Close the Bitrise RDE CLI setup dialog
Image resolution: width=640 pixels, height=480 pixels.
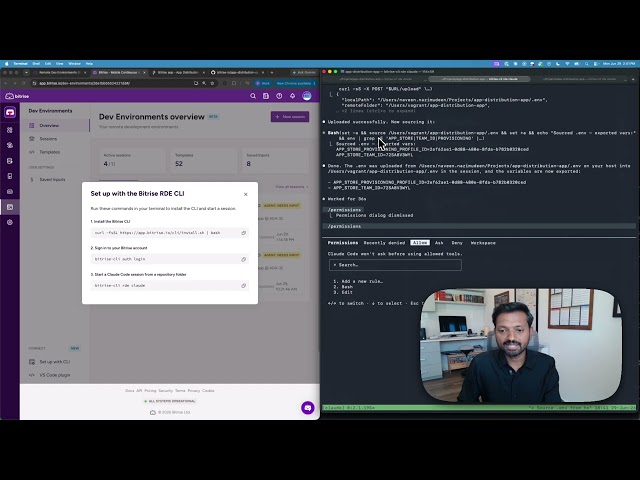[245, 194]
